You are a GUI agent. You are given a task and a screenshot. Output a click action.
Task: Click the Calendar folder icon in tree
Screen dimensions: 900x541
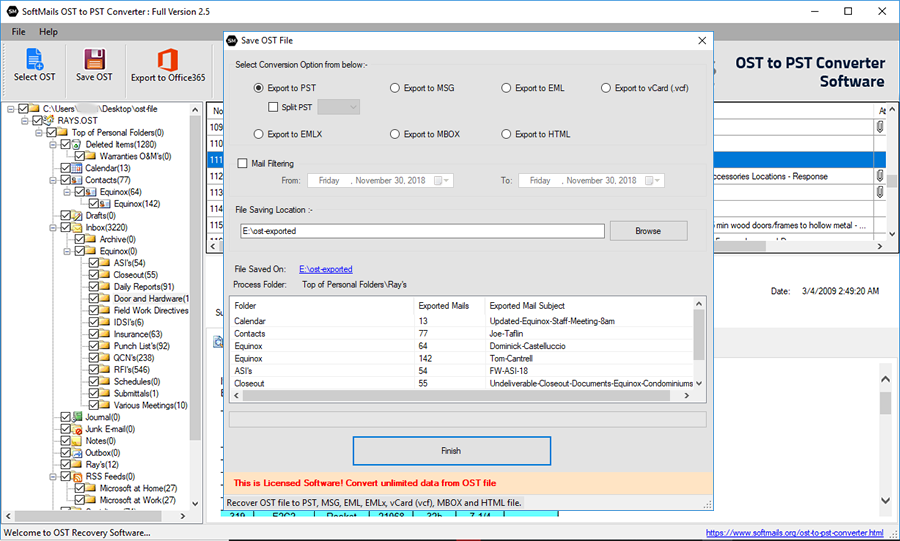click(x=78, y=168)
